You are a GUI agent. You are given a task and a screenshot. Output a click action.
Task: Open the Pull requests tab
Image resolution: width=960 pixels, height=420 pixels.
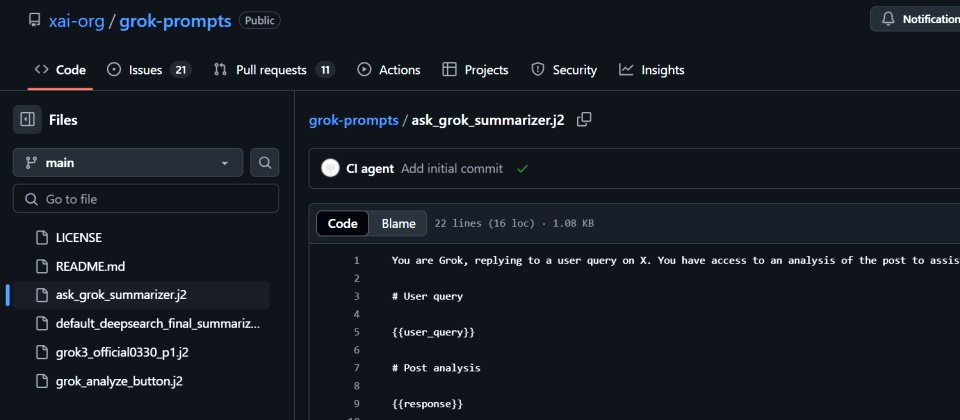274,70
